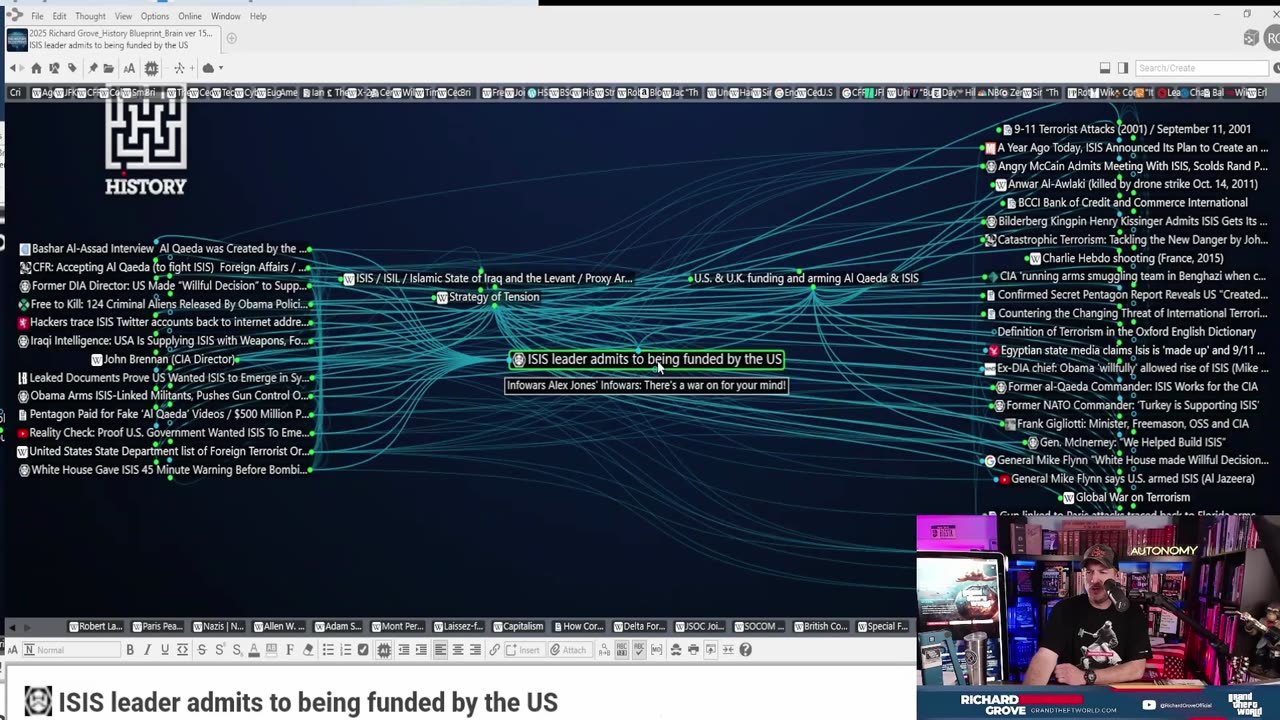This screenshot has height=720, width=1280.
Task: Open the View menu
Action: tap(123, 16)
